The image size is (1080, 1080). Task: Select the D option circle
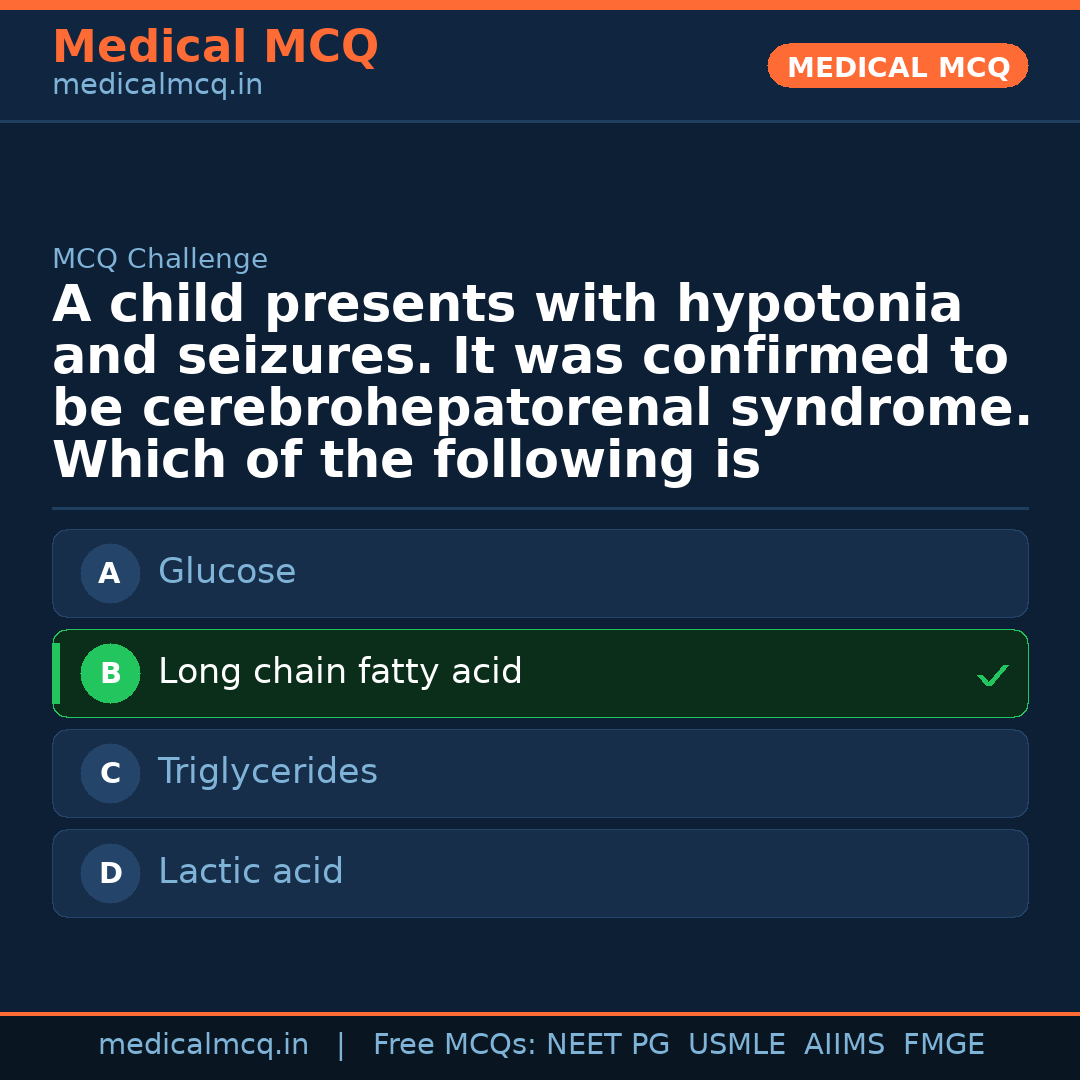pyautogui.click(x=110, y=874)
